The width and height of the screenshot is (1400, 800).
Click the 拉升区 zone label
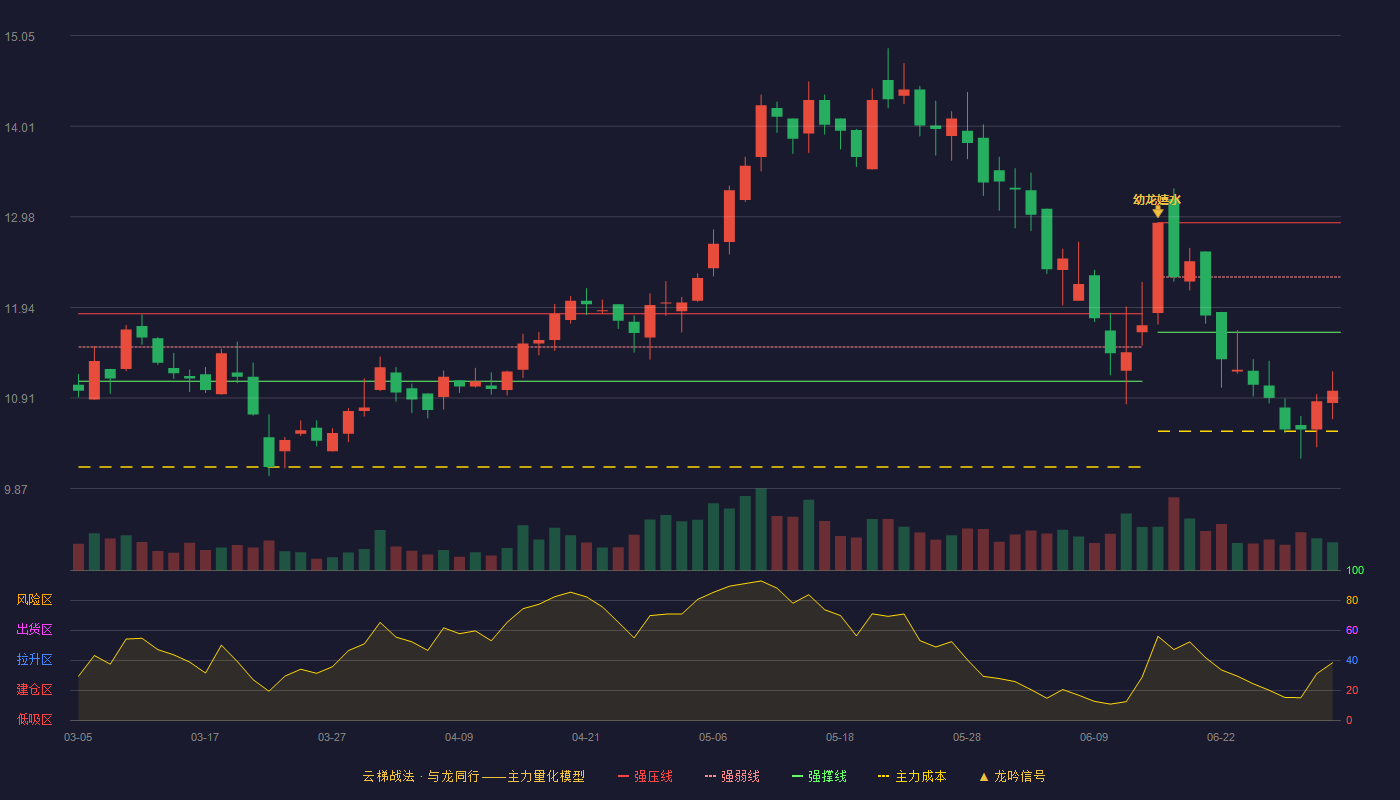35,660
